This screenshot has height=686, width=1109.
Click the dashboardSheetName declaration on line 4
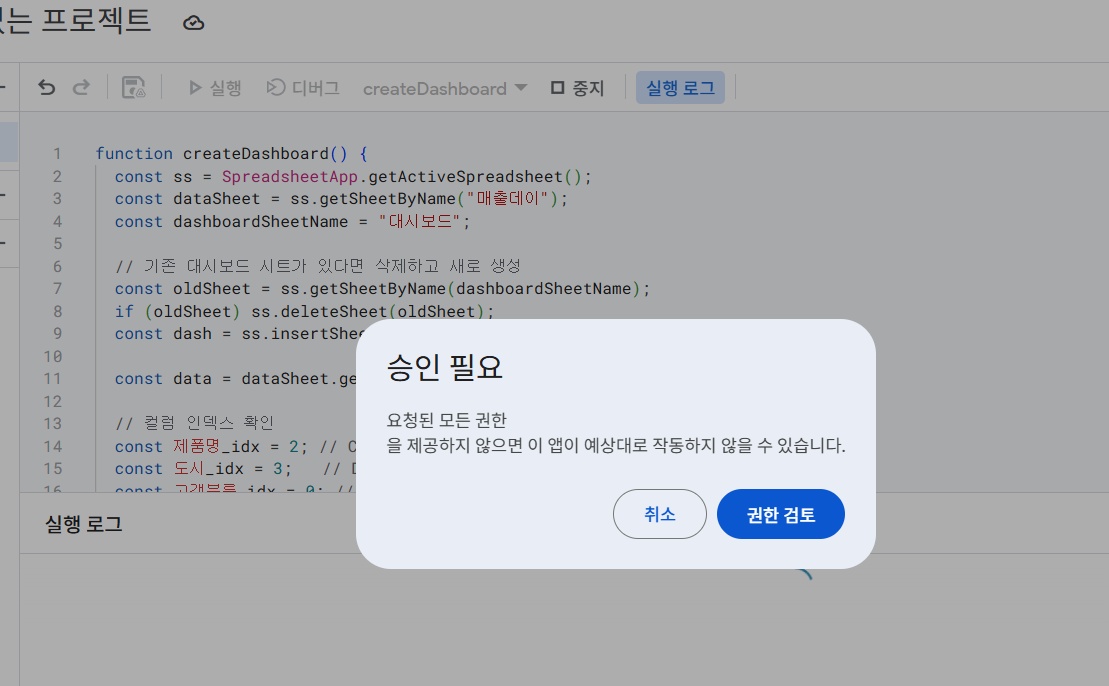pos(292,221)
